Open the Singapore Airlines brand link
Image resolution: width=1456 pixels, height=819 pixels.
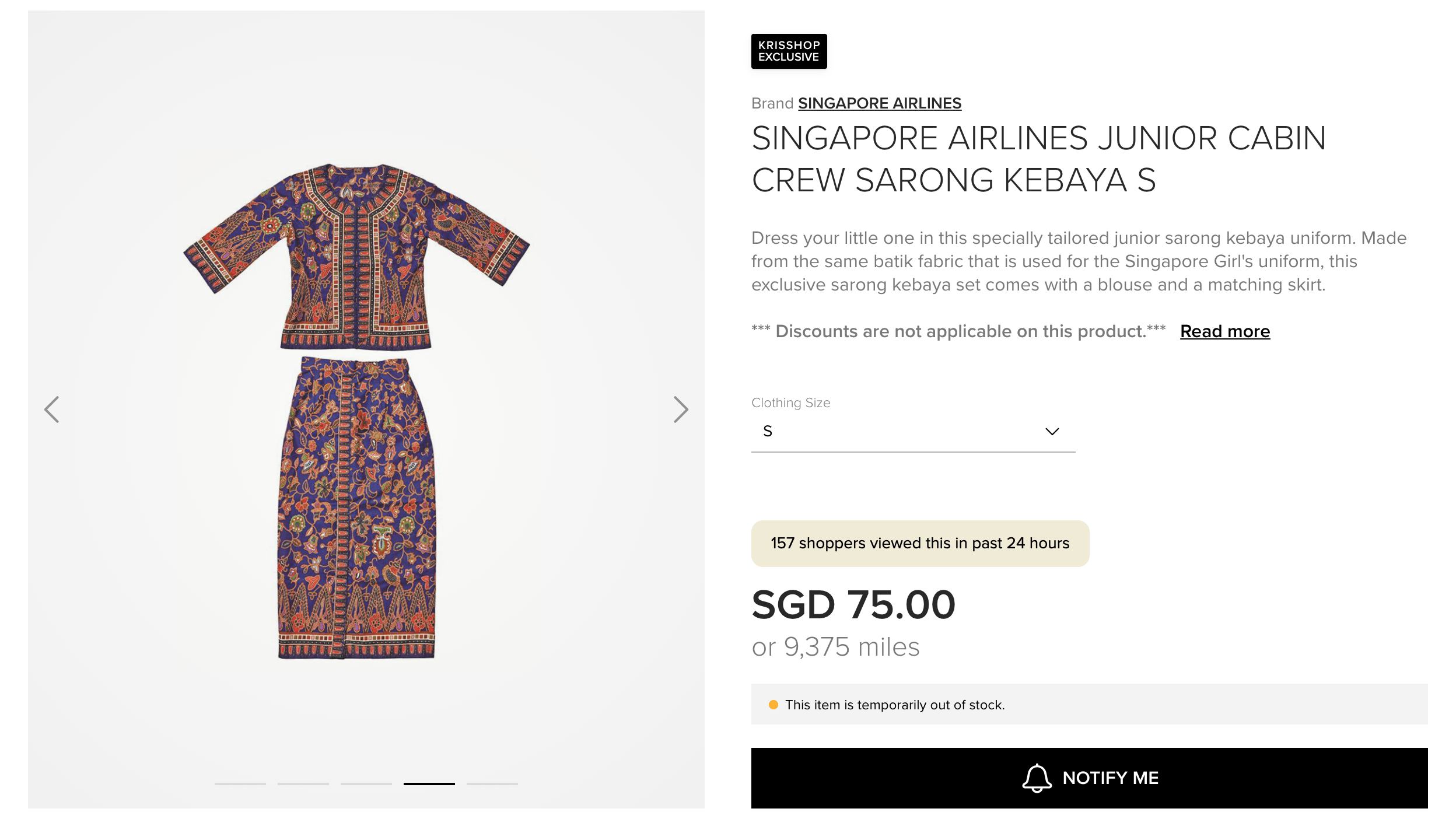tap(879, 104)
